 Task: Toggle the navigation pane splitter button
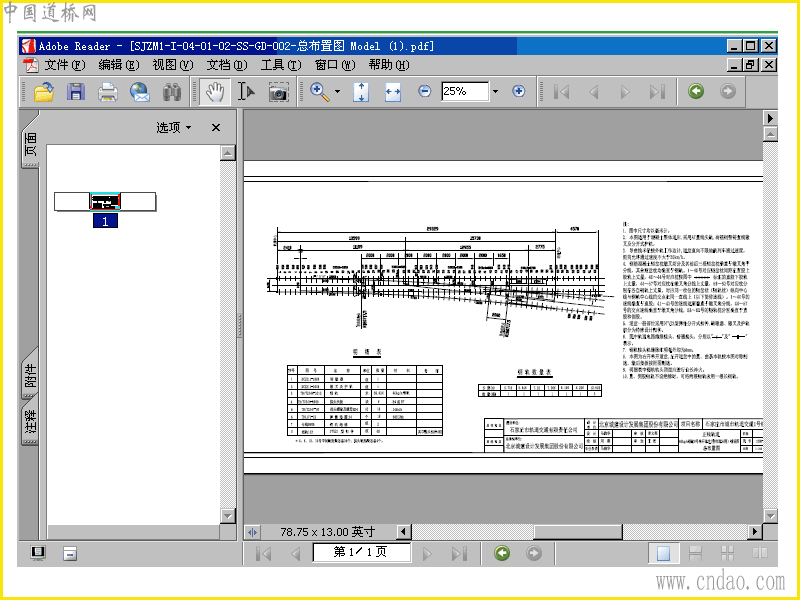pyautogui.click(x=253, y=532)
